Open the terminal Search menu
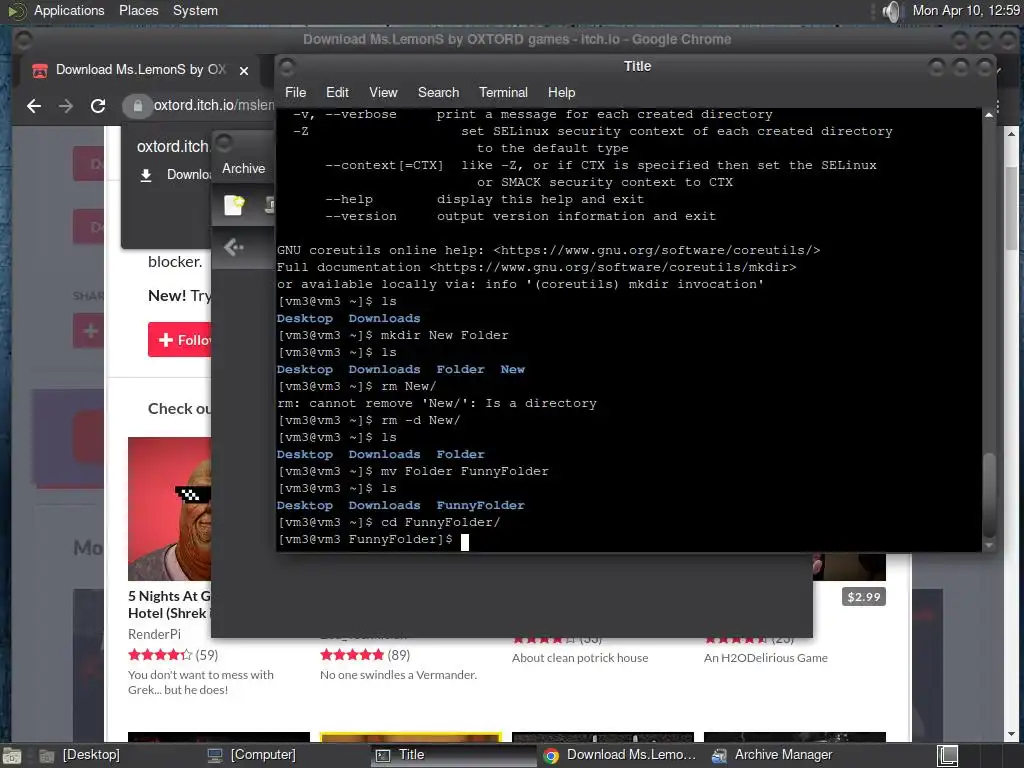The image size is (1024, 768). (438, 93)
